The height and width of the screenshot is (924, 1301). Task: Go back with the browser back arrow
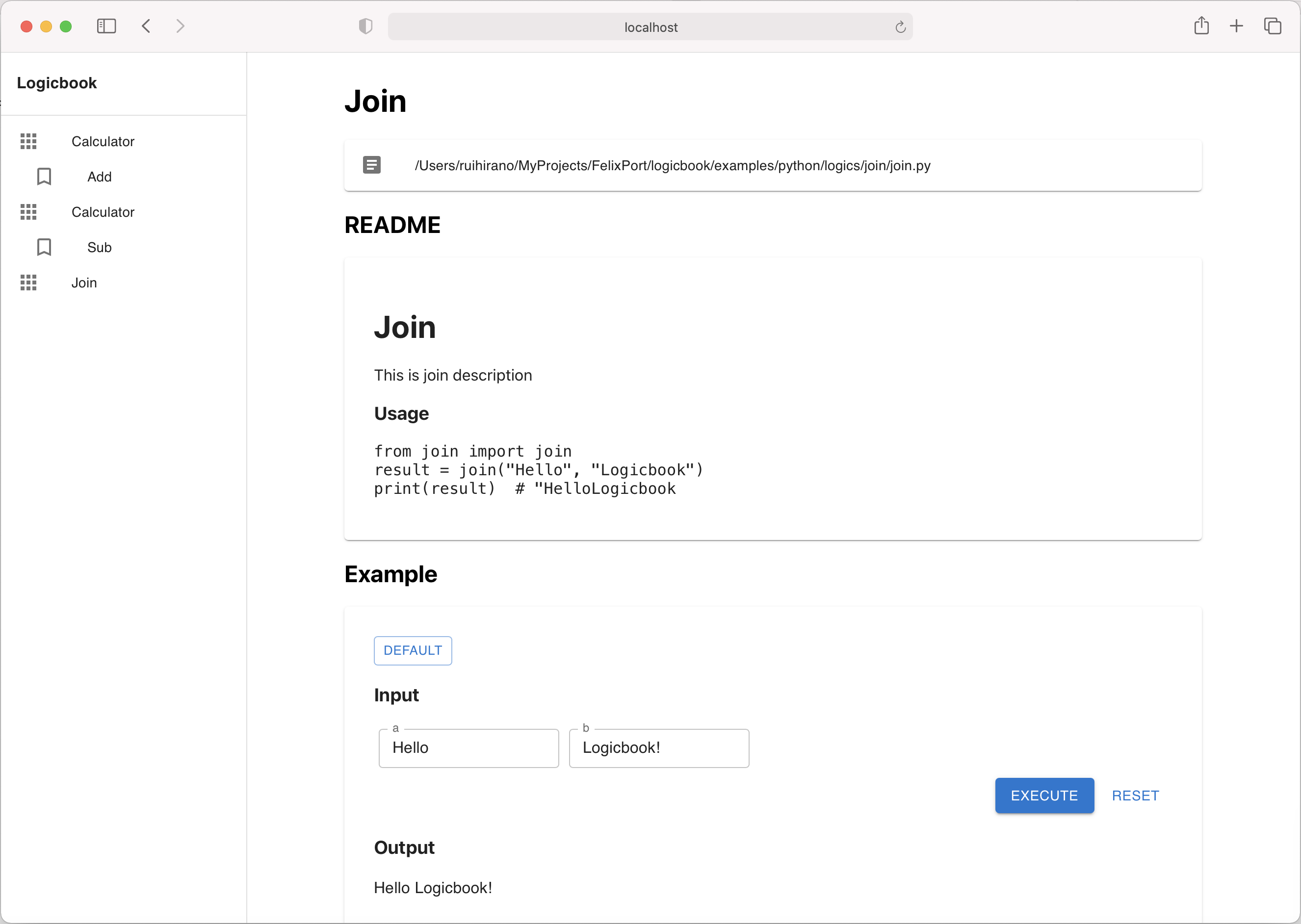coord(146,26)
